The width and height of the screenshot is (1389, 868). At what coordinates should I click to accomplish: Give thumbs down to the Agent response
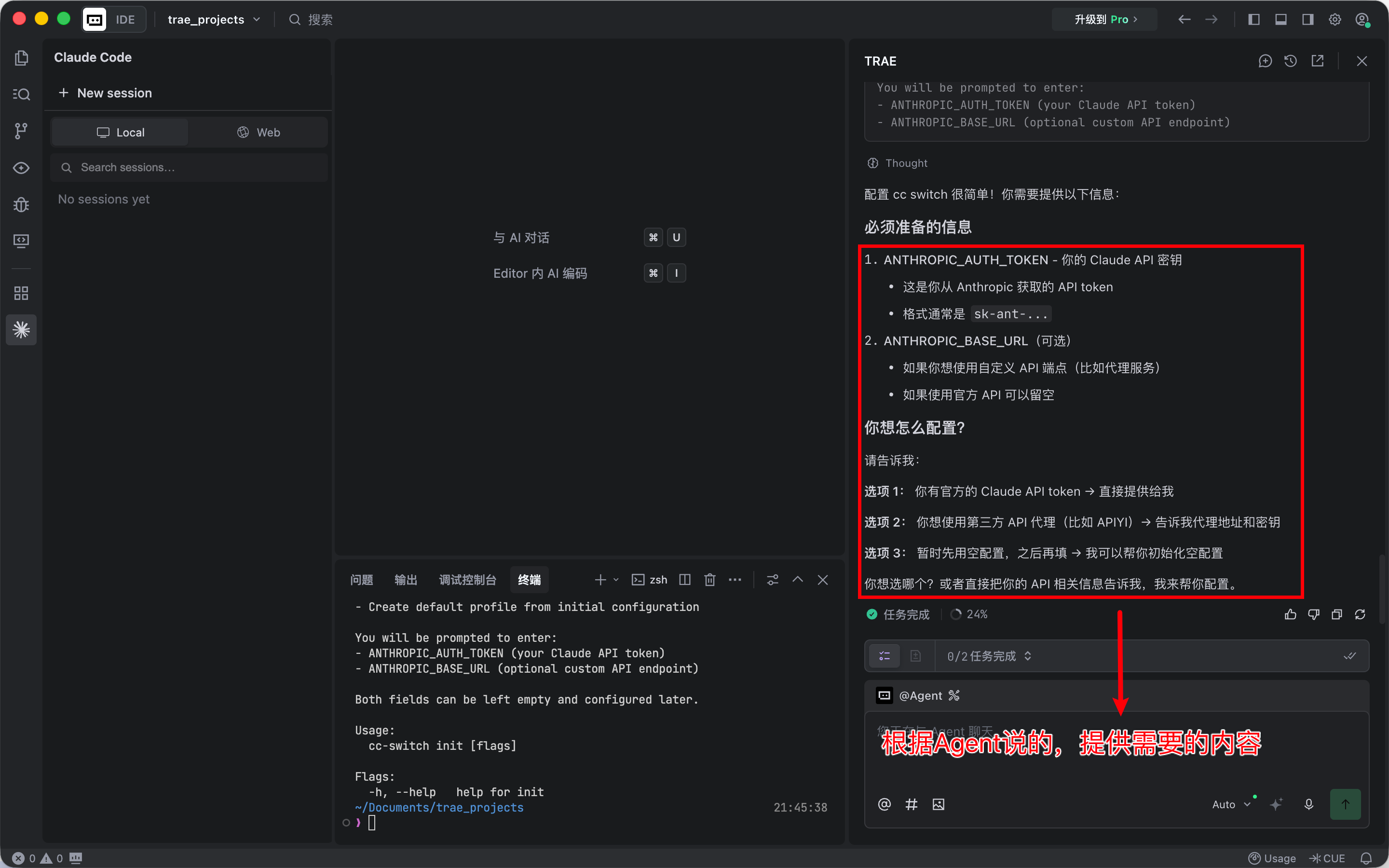pos(1314,614)
